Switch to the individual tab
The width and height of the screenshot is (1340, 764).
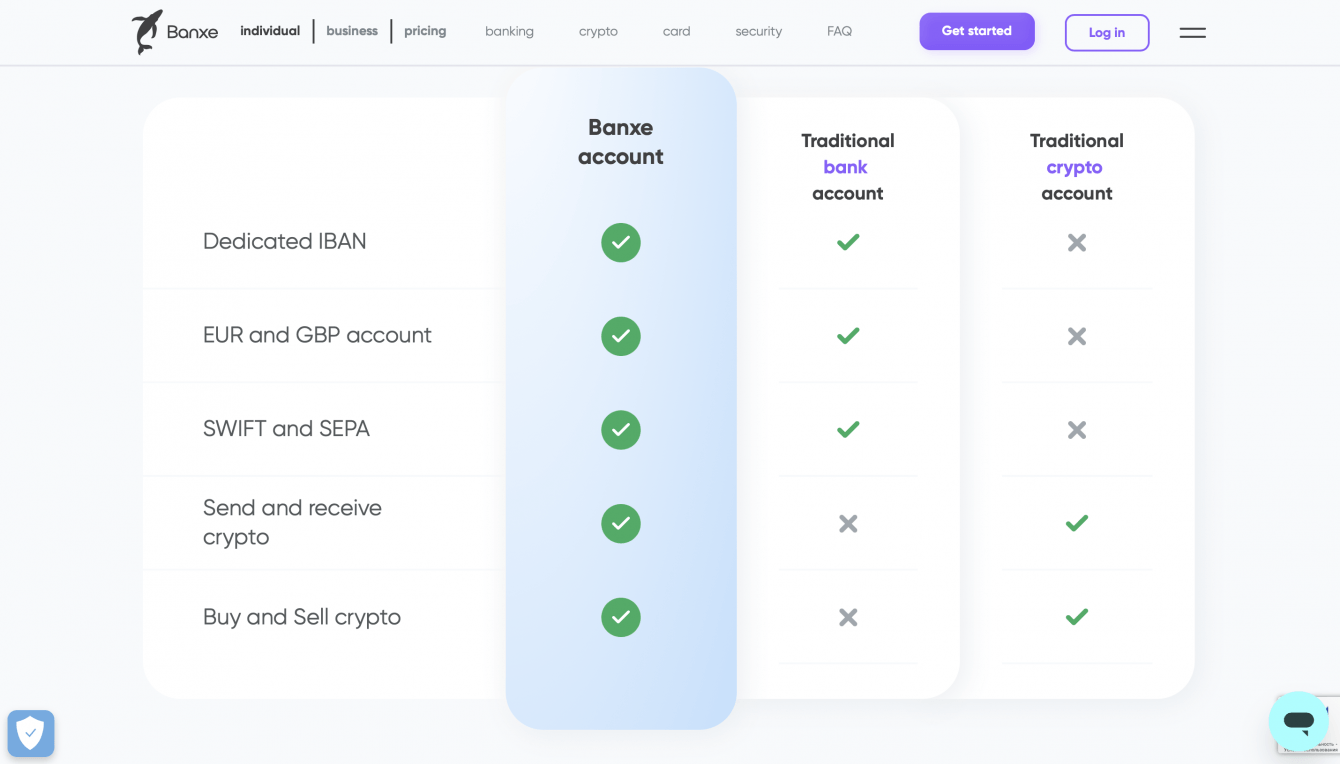point(270,31)
